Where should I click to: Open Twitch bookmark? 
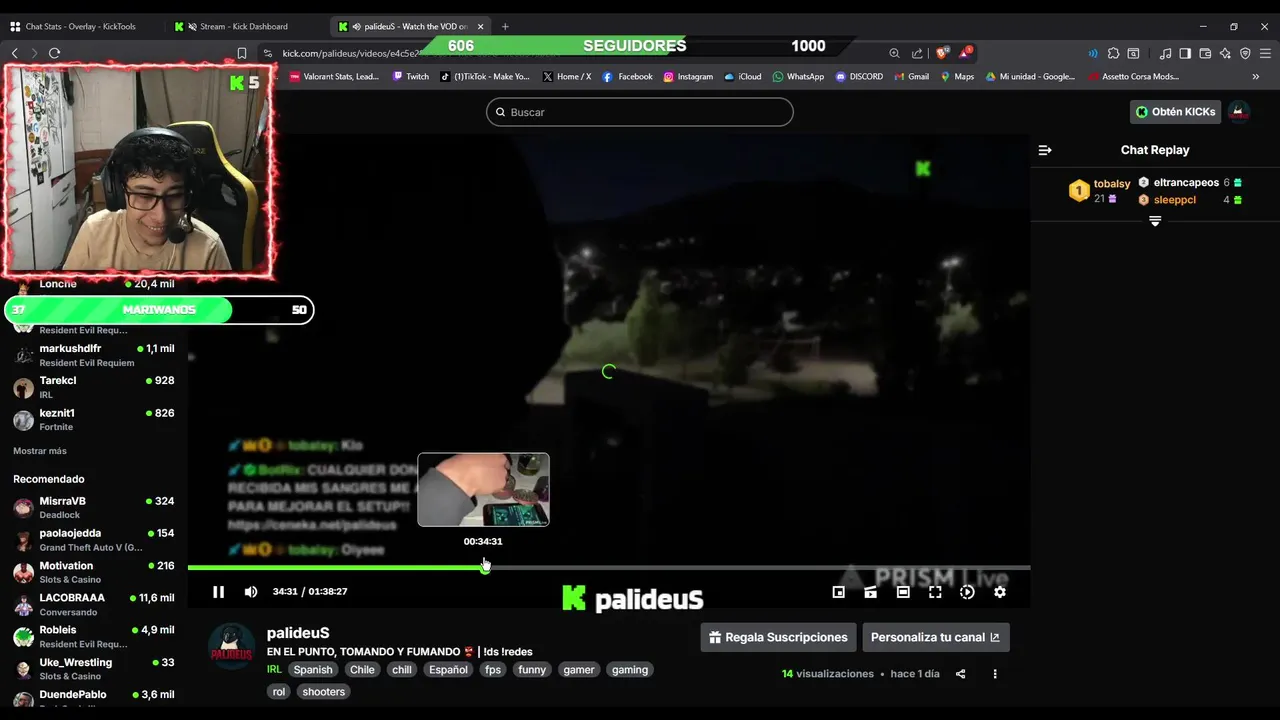click(x=411, y=76)
